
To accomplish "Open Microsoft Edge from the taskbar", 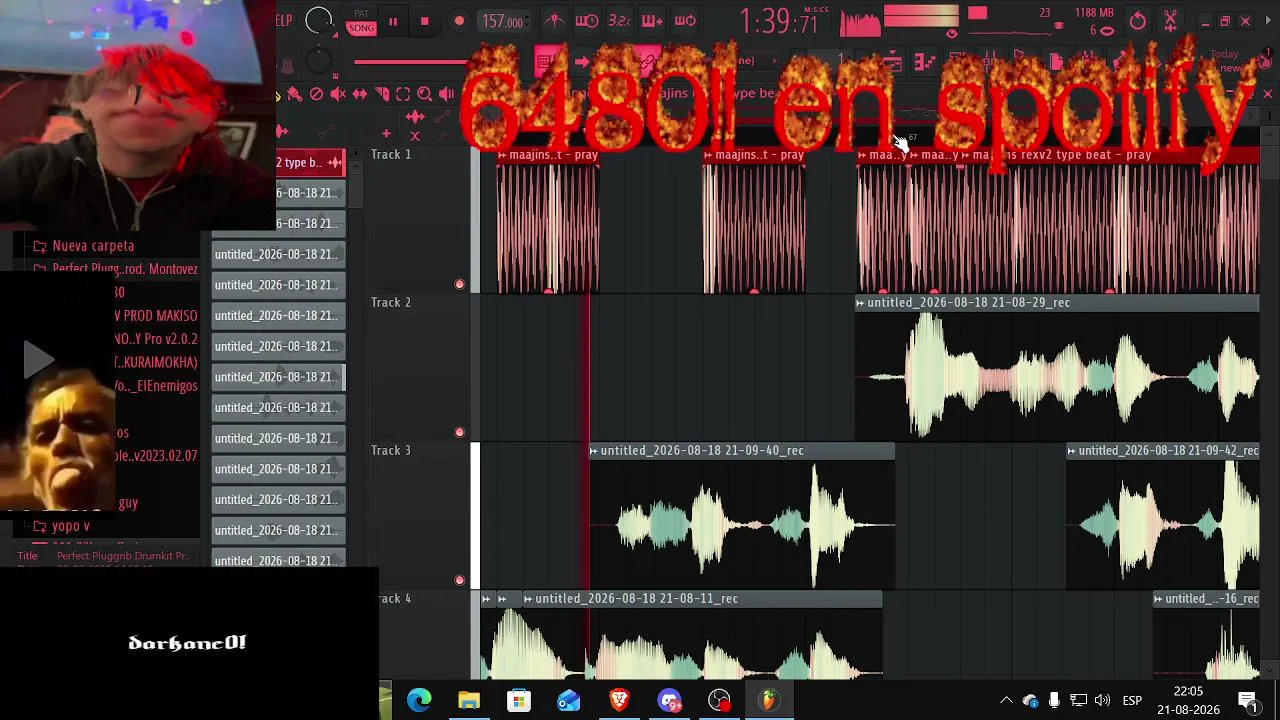I will coord(419,700).
